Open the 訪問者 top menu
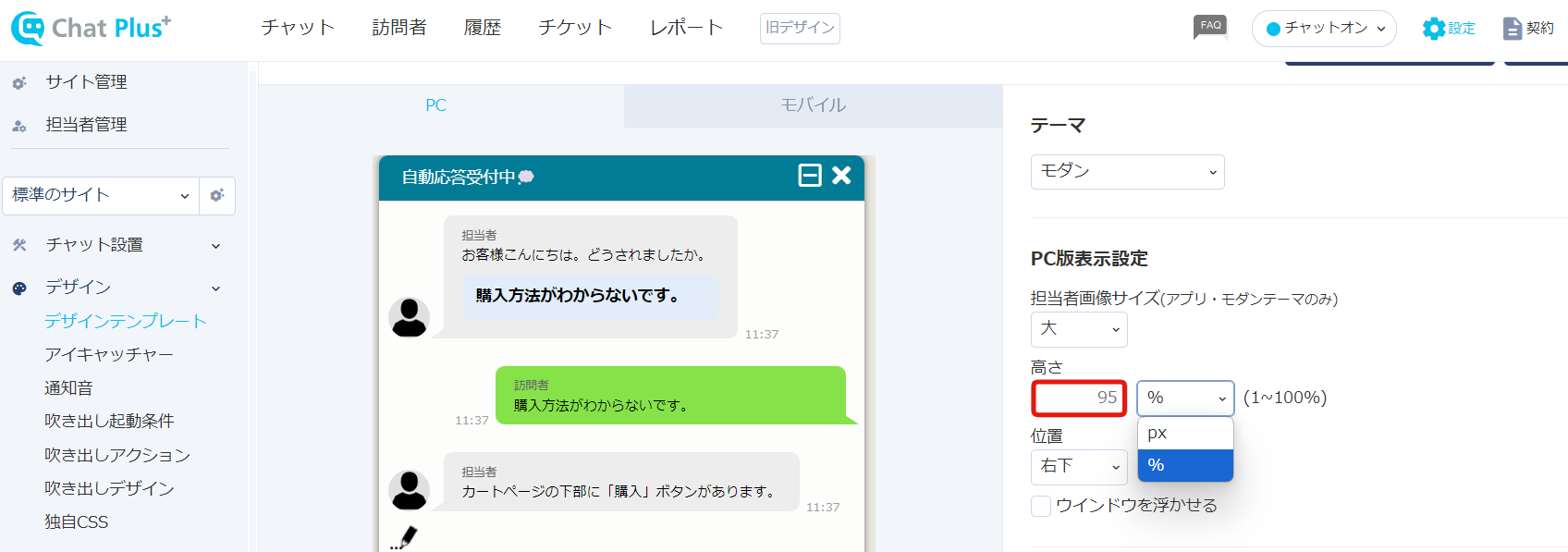Image resolution: width=1568 pixels, height=552 pixels. pos(399,28)
